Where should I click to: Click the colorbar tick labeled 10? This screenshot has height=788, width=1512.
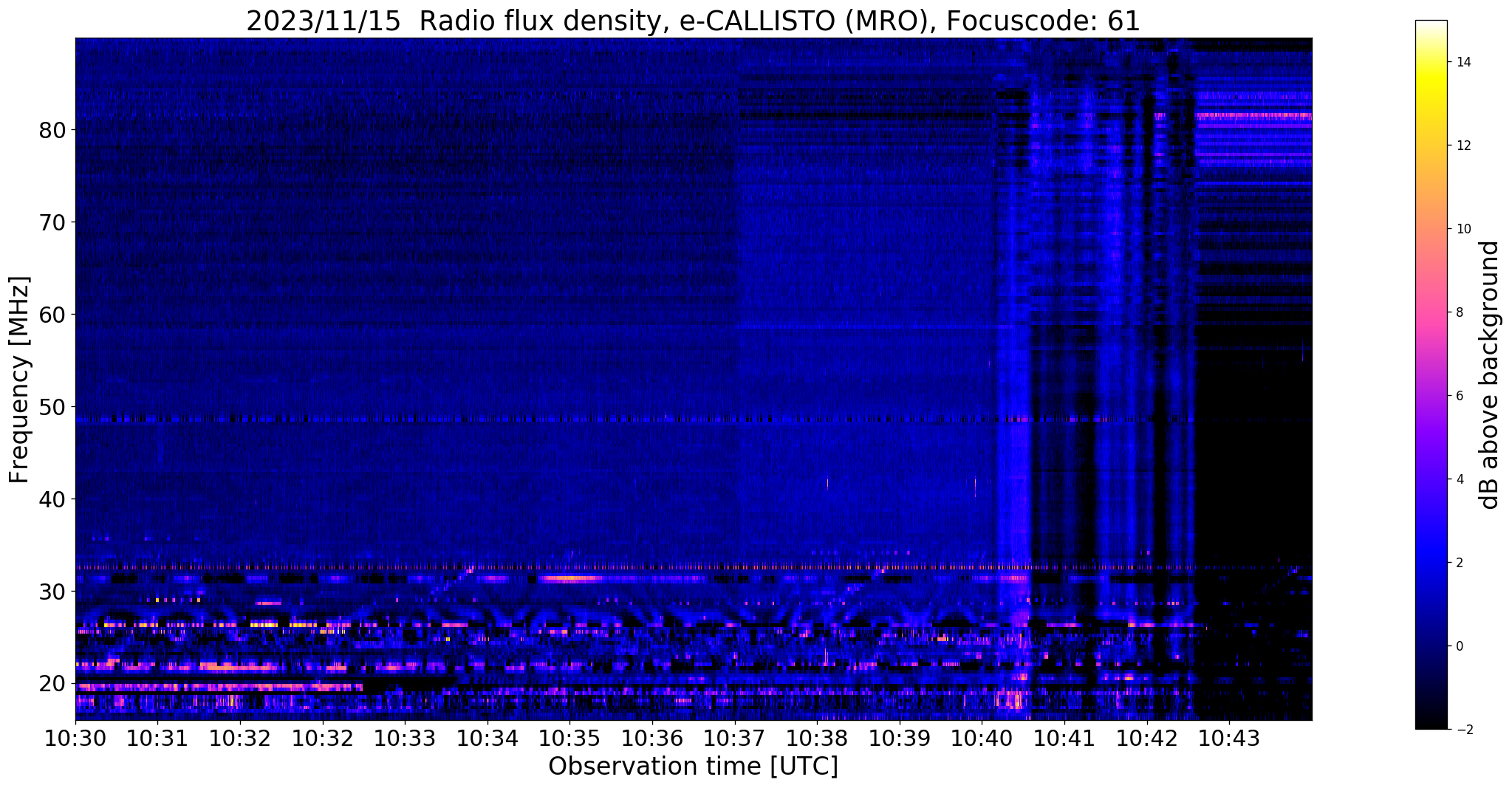pos(1463,229)
